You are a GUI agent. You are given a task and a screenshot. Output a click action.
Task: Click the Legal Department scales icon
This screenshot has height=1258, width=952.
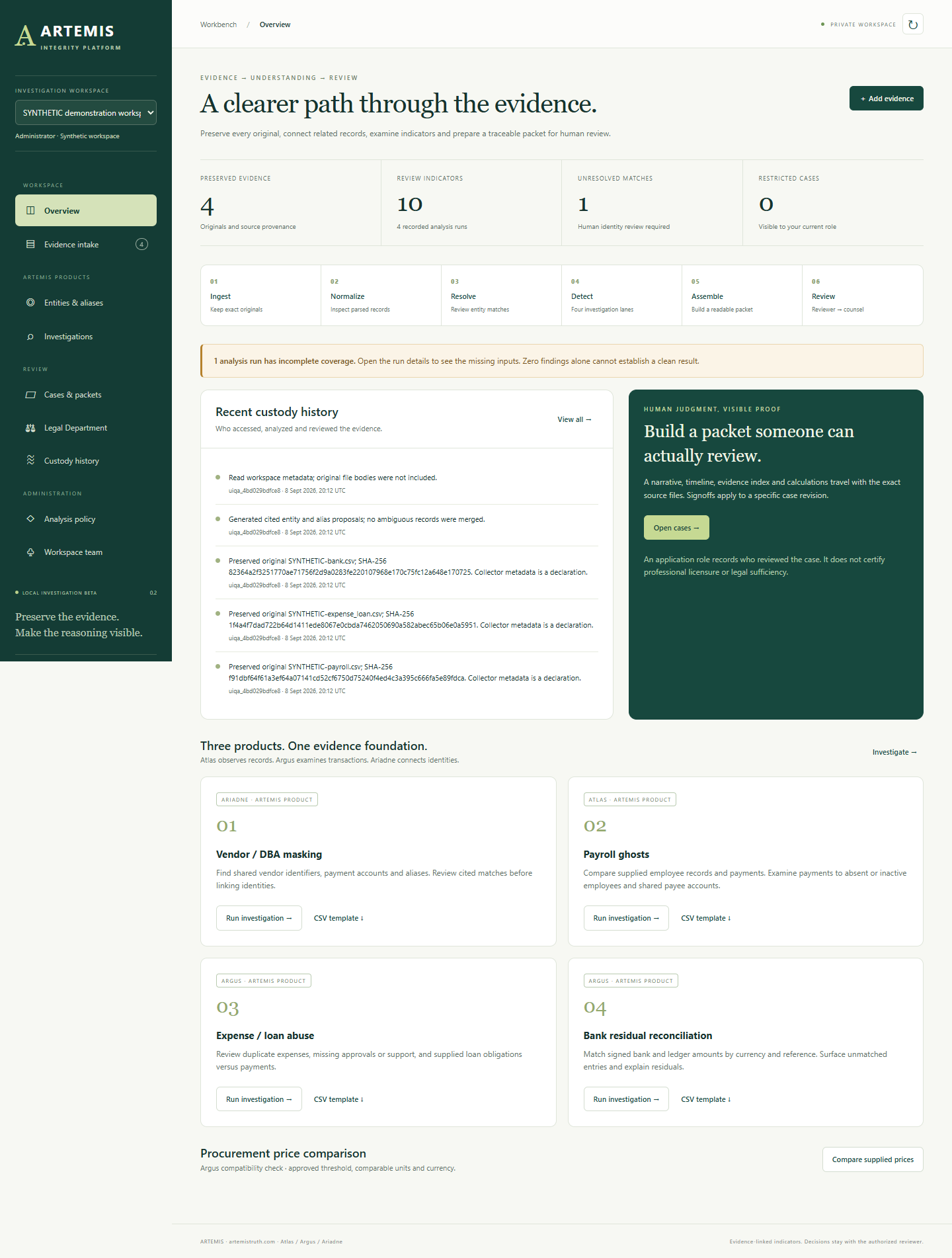(x=30, y=428)
